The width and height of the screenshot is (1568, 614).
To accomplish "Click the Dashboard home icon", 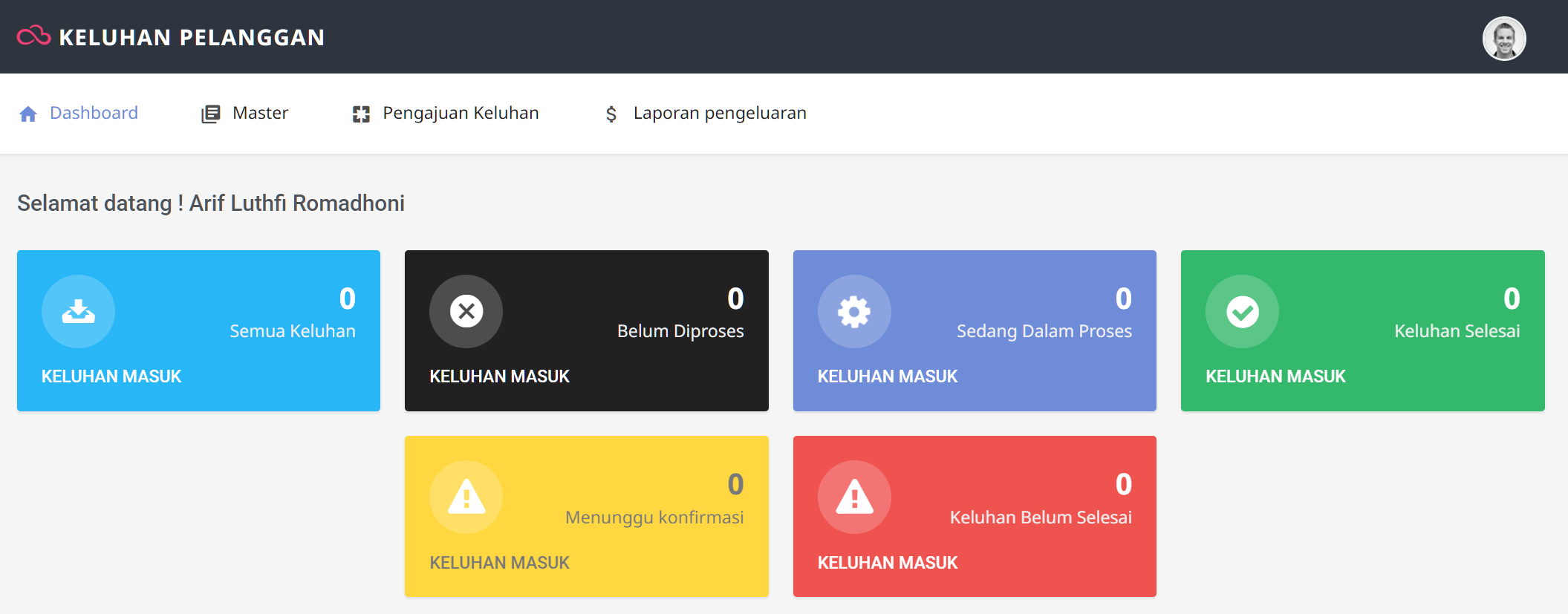I will click(x=28, y=114).
